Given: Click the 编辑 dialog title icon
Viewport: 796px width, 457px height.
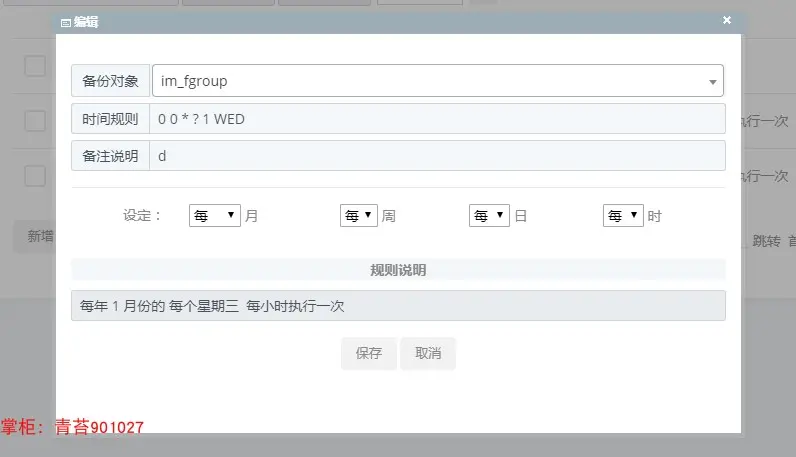Looking at the screenshot, I should click(x=65, y=23).
